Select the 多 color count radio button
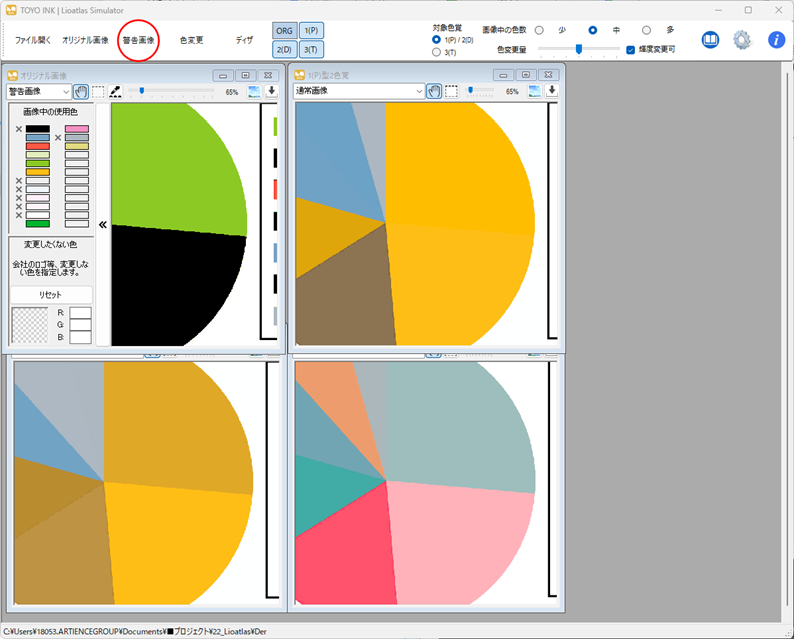794x639 pixels. [x=646, y=30]
